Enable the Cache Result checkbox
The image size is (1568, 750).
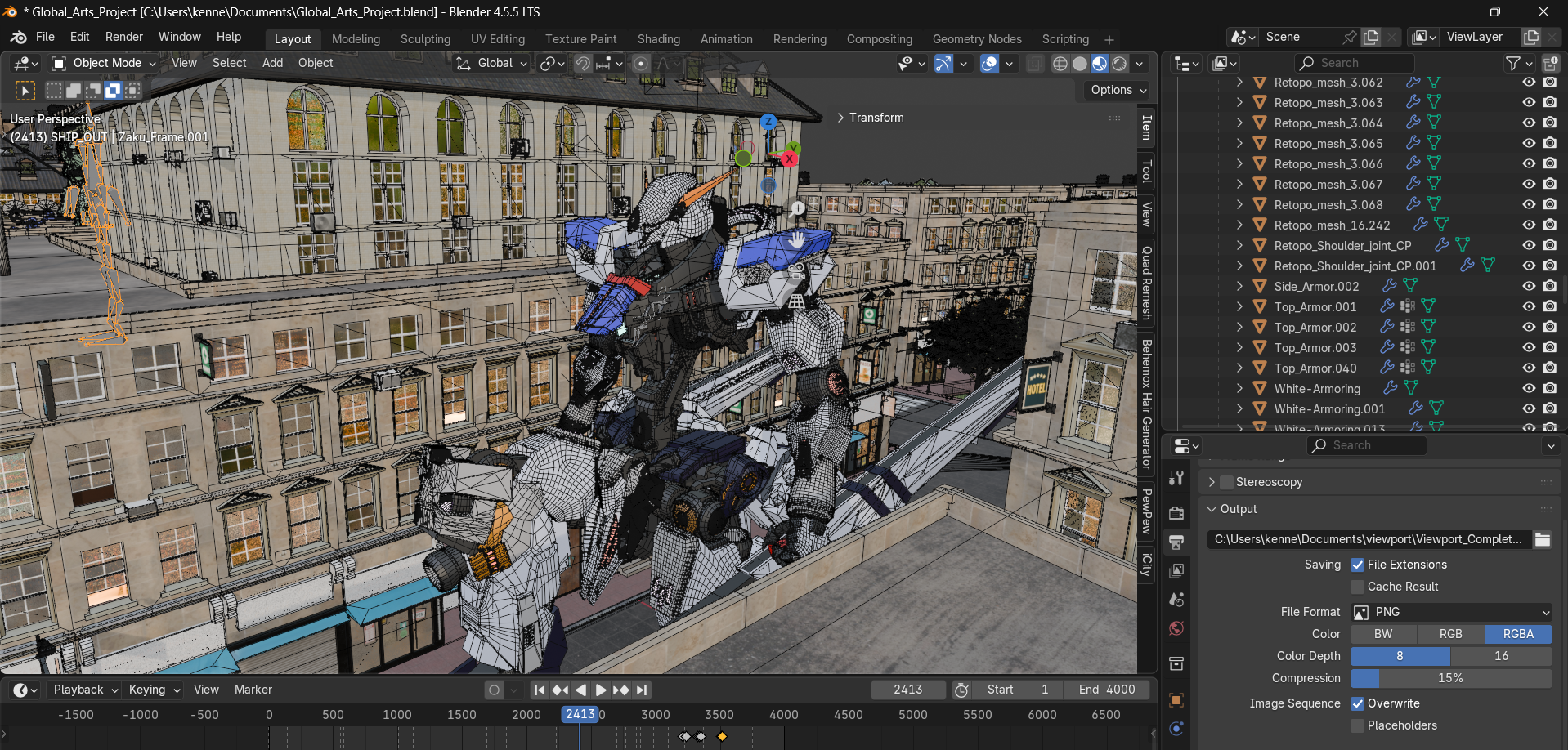pyautogui.click(x=1357, y=587)
